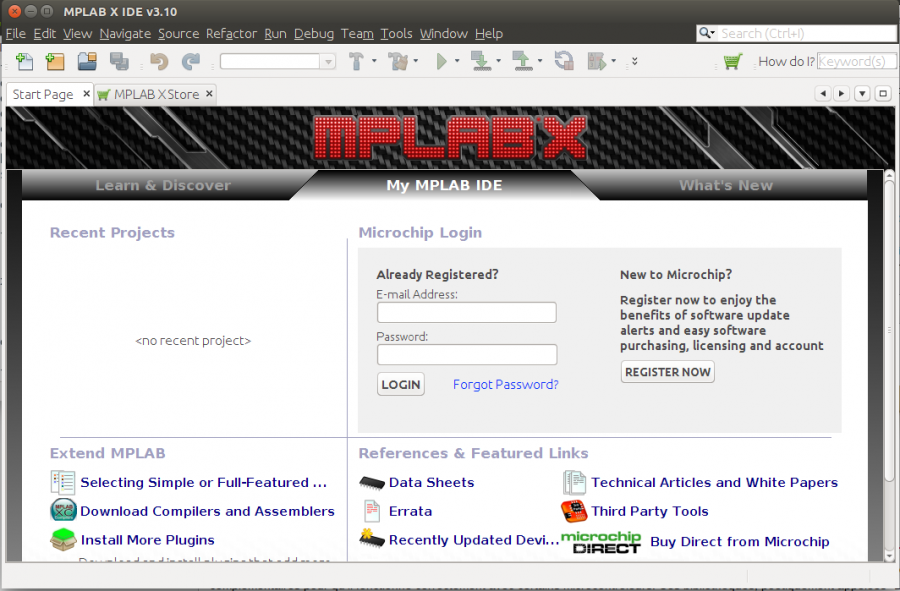
Task: Open the Forgot Password? link
Action: tap(505, 384)
